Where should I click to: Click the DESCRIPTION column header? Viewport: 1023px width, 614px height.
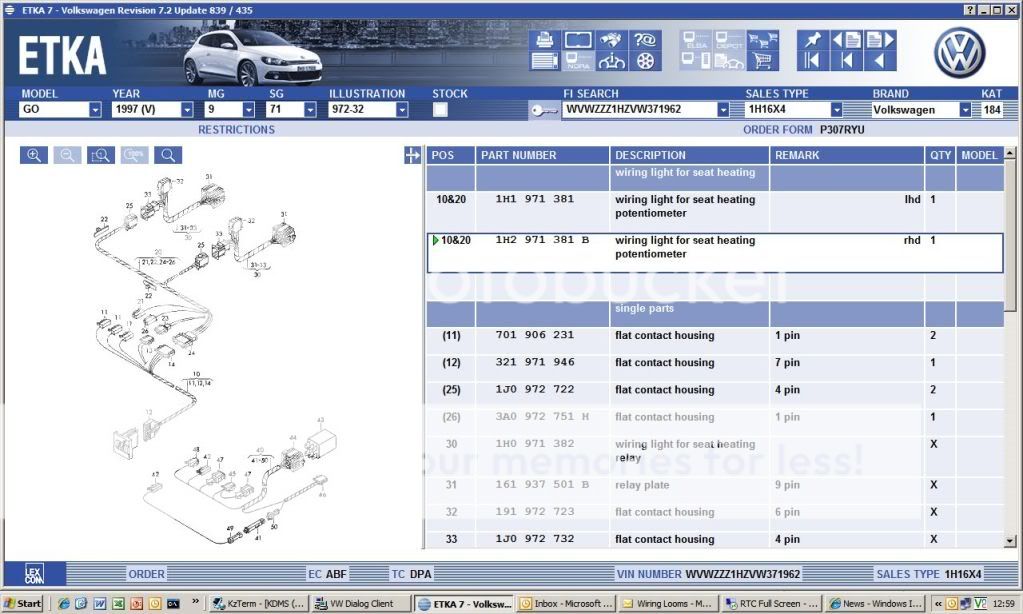coord(689,155)
